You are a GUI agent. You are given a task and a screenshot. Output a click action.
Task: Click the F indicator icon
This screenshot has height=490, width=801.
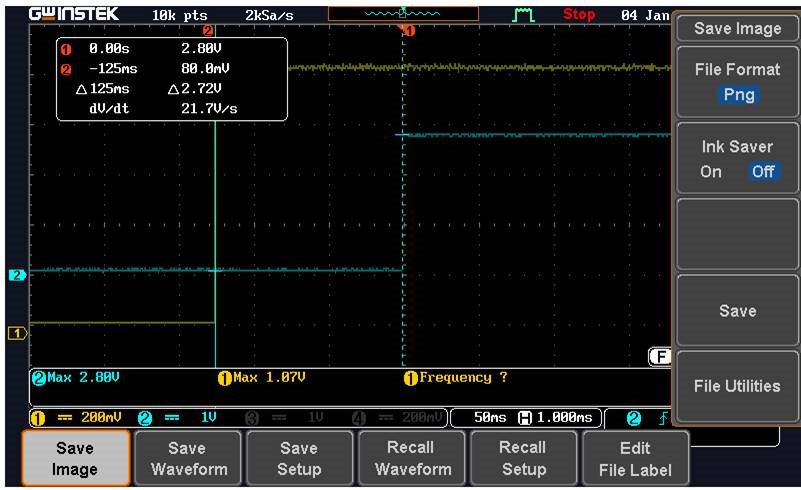coord(660,357)
